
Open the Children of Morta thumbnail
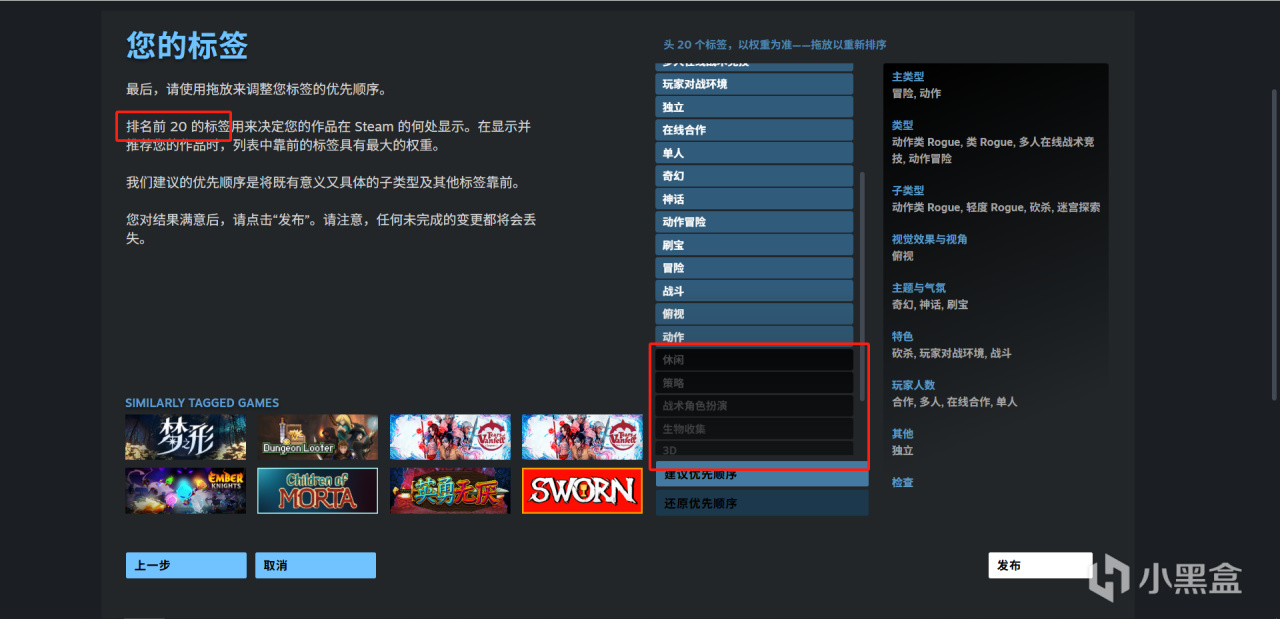[318, 491]
